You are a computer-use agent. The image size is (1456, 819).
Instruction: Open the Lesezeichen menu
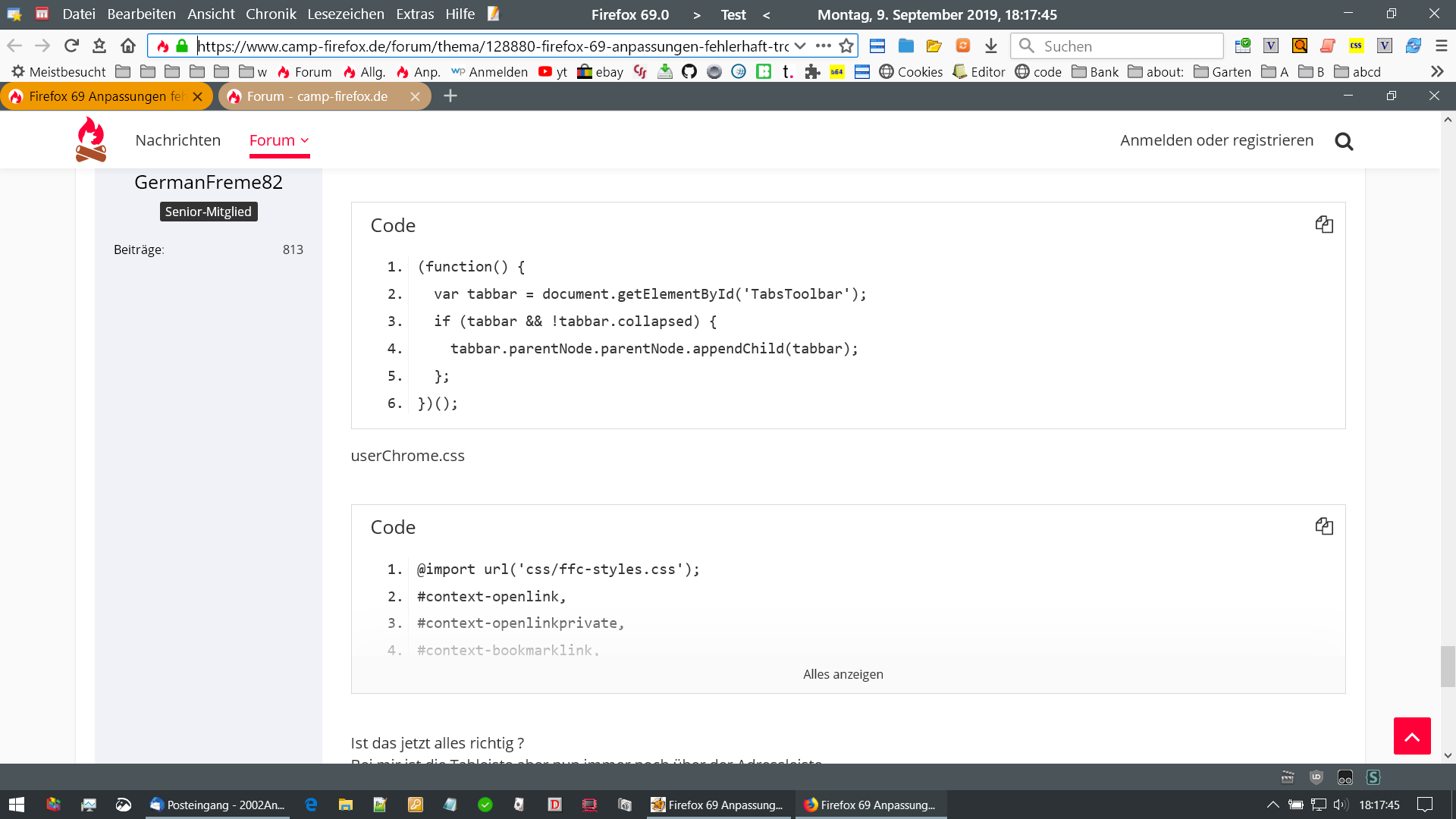tap(345, 14)
